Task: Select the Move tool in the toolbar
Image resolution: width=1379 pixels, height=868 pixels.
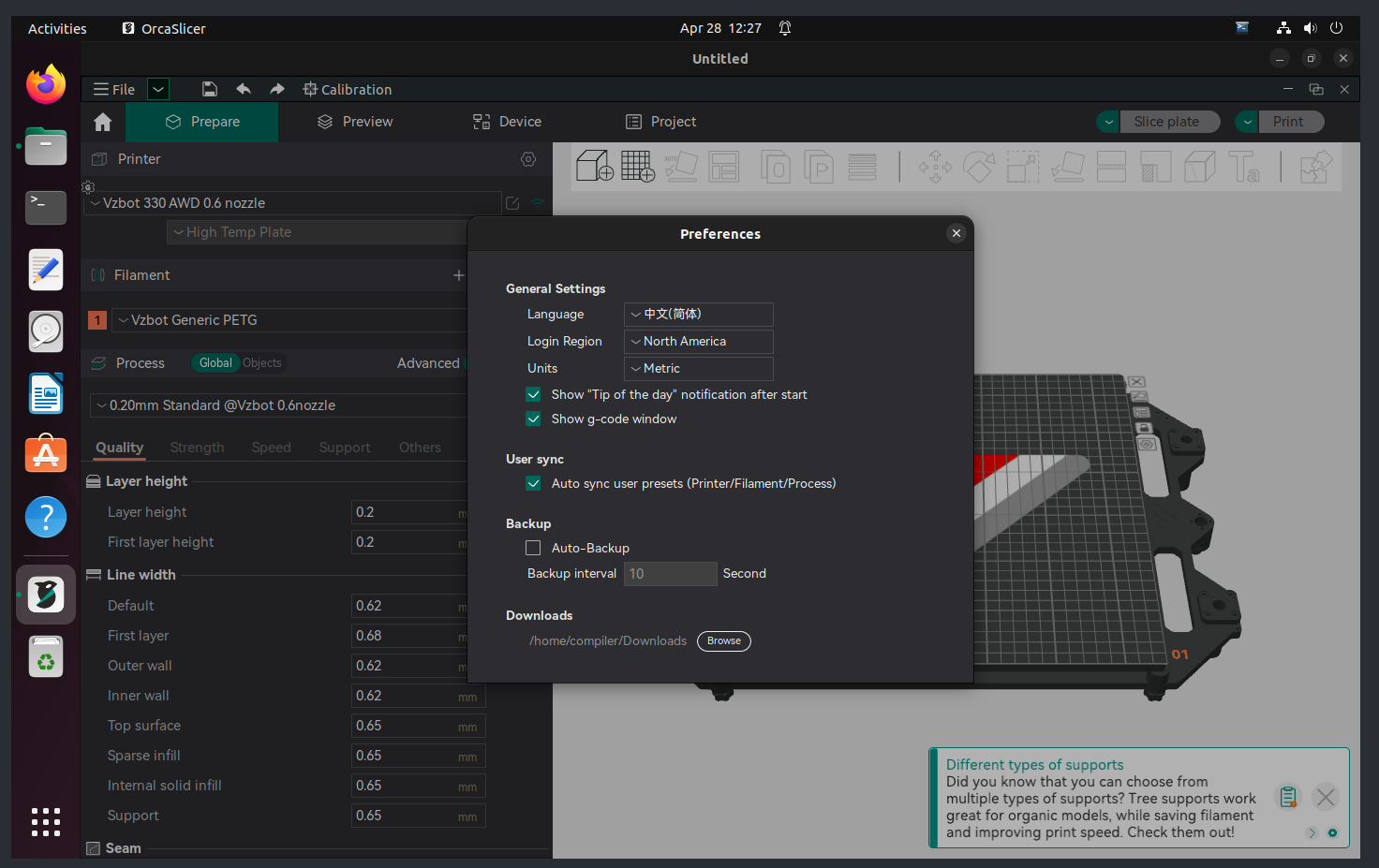Action: click(x=934, y=167)
